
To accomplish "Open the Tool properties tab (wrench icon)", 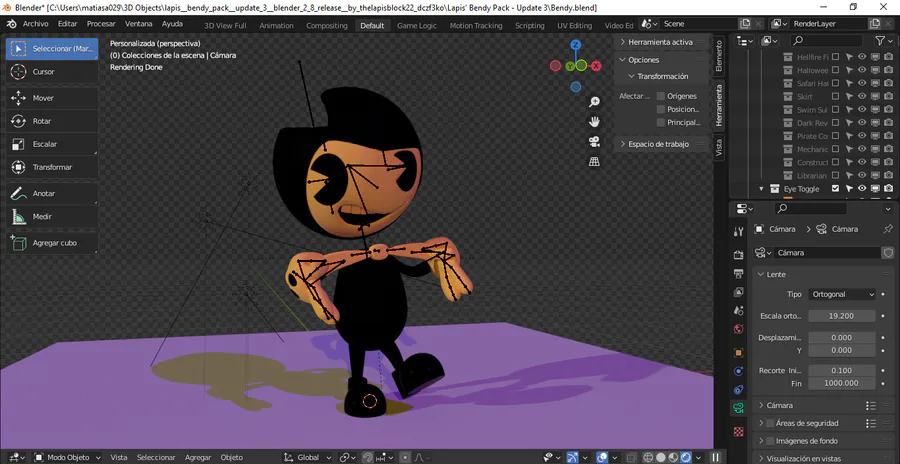I will [739, 231].
